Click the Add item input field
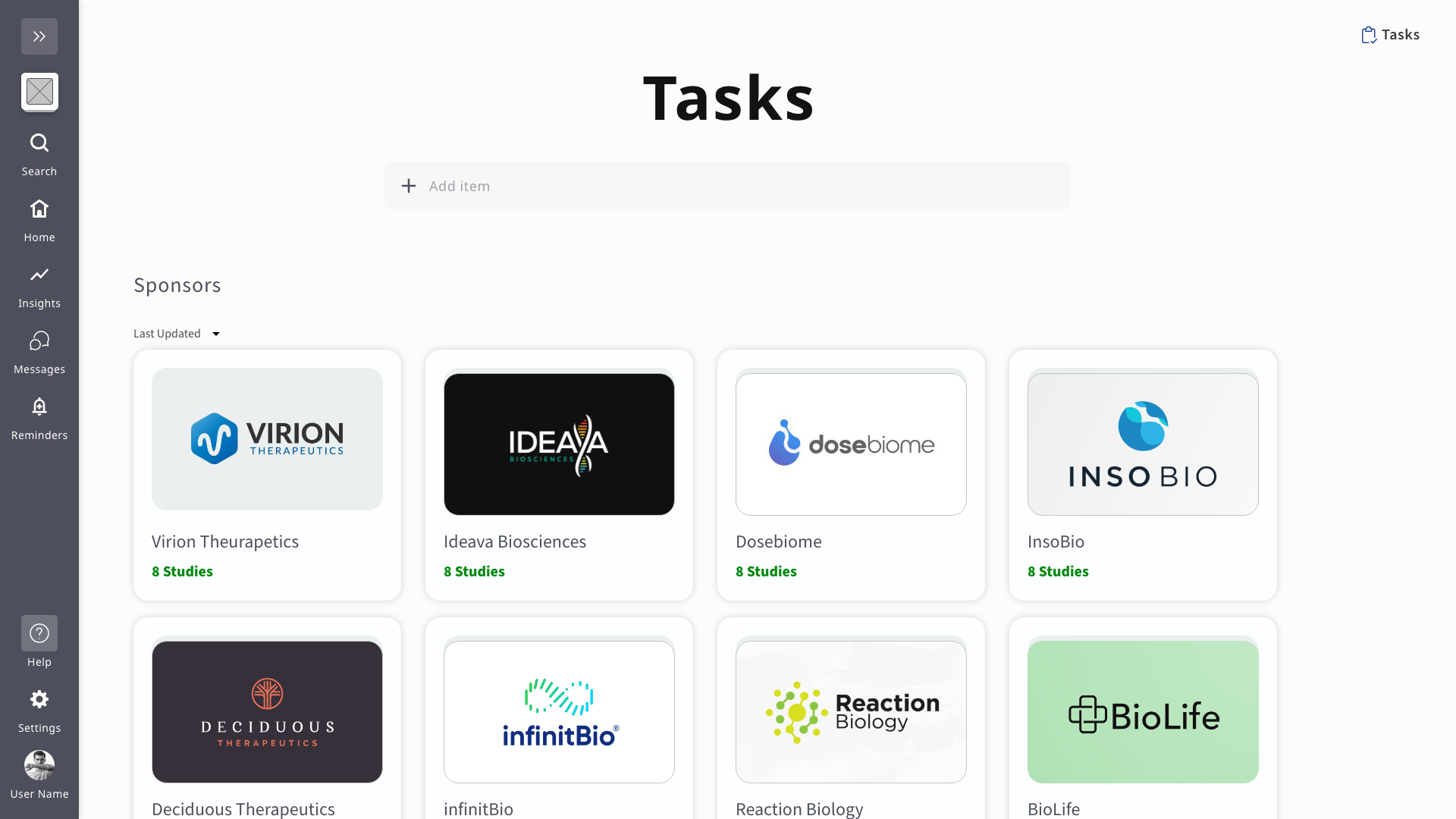This screenshot has width=1456, height=819. pyautogui.click(x=728, y=186)
